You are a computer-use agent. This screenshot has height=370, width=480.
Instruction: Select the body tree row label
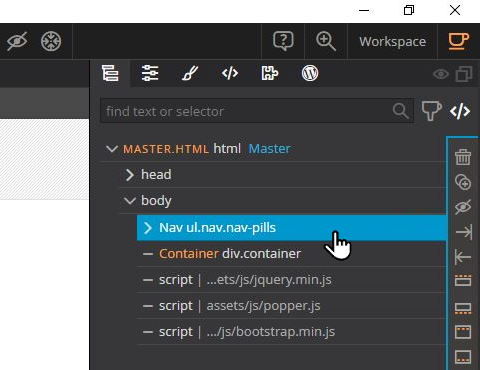coord(156,201)
